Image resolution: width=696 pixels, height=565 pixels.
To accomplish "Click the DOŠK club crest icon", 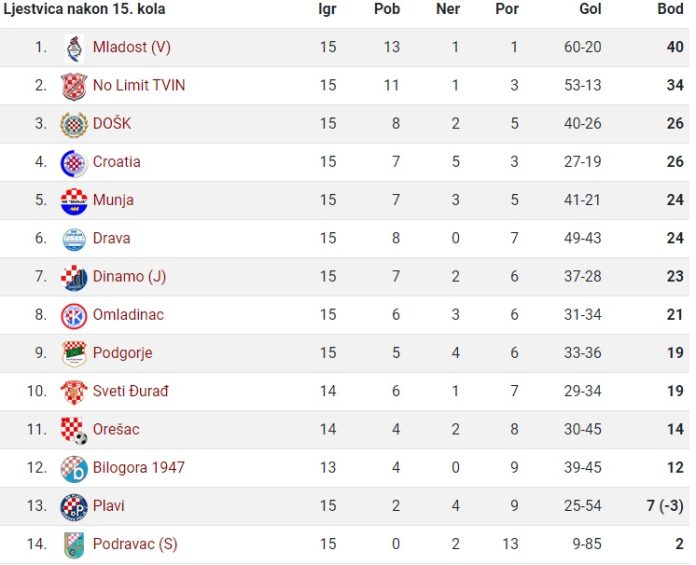I will tap(74, 125).
